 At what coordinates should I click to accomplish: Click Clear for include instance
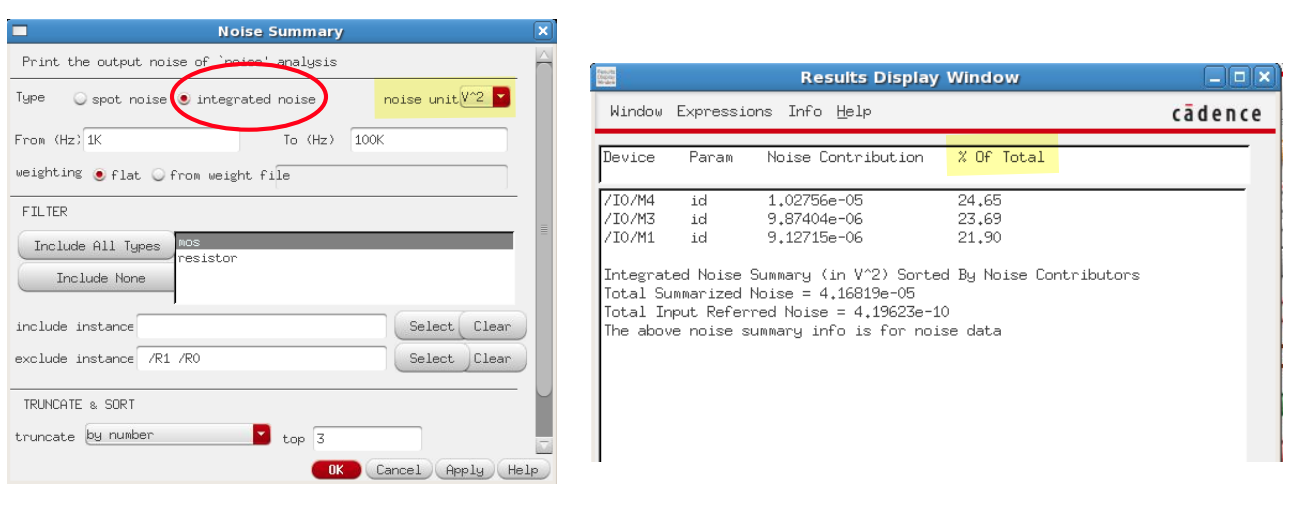tap(492, 326)
